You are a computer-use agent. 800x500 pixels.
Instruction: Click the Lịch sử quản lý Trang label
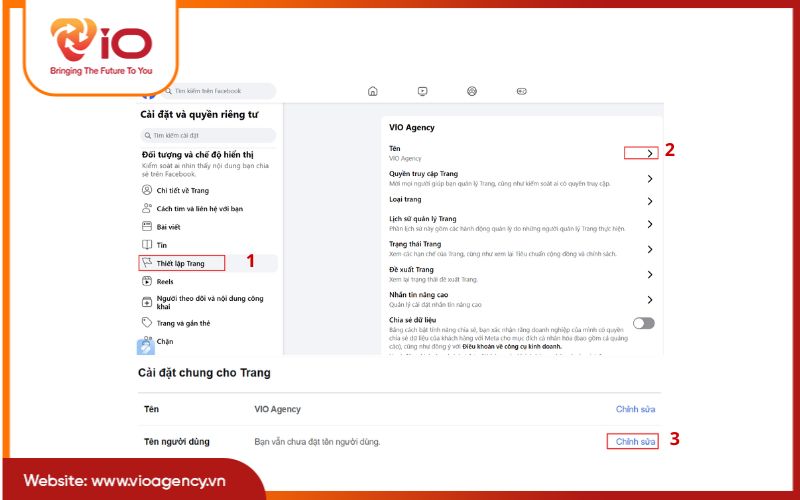tap(422, 219)
